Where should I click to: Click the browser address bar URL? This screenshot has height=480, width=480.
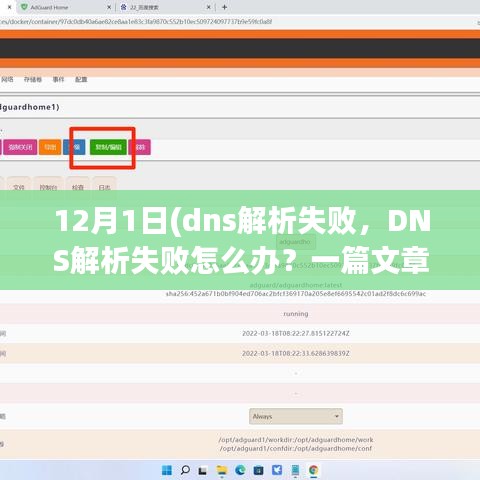[x=136, y=22]
